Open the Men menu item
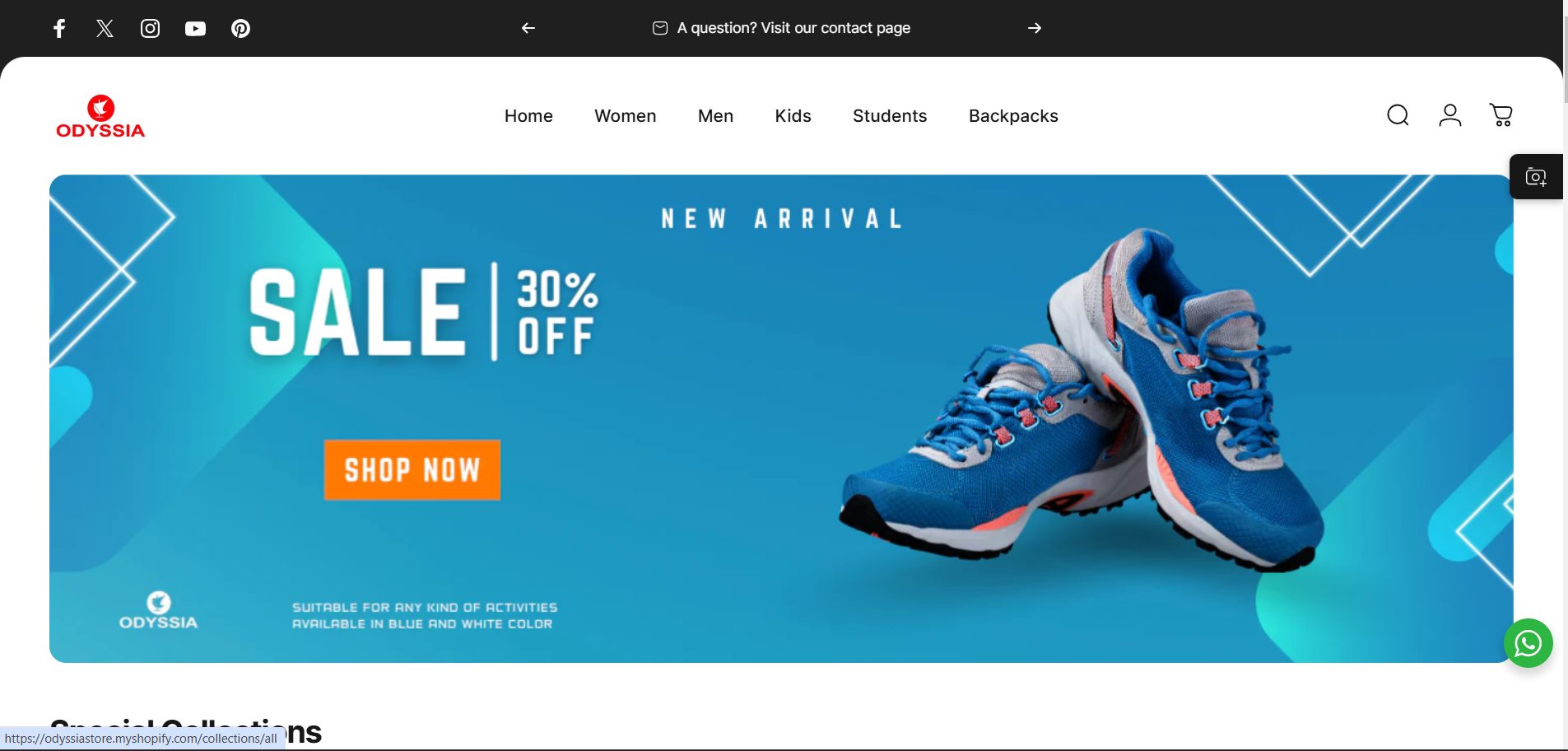Screen dimensions: 1568x751 pos(715,116)
